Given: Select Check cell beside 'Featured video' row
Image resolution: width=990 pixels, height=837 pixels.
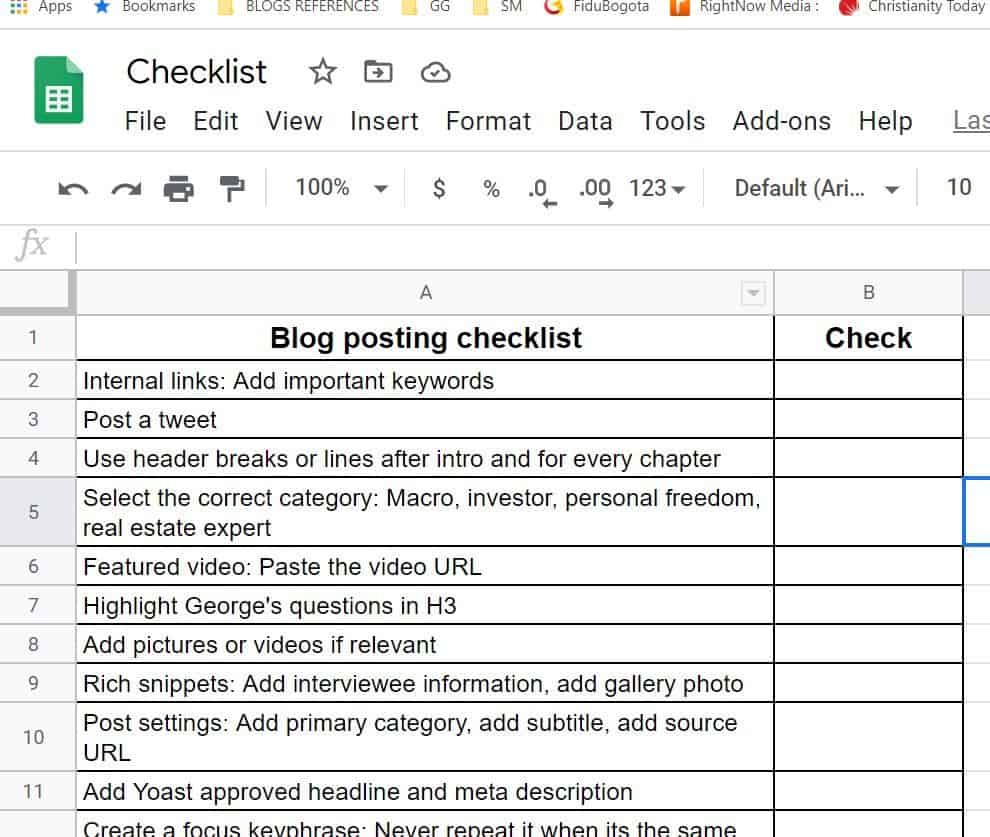Looking at the screenshot, I should [x=868, y=567].
